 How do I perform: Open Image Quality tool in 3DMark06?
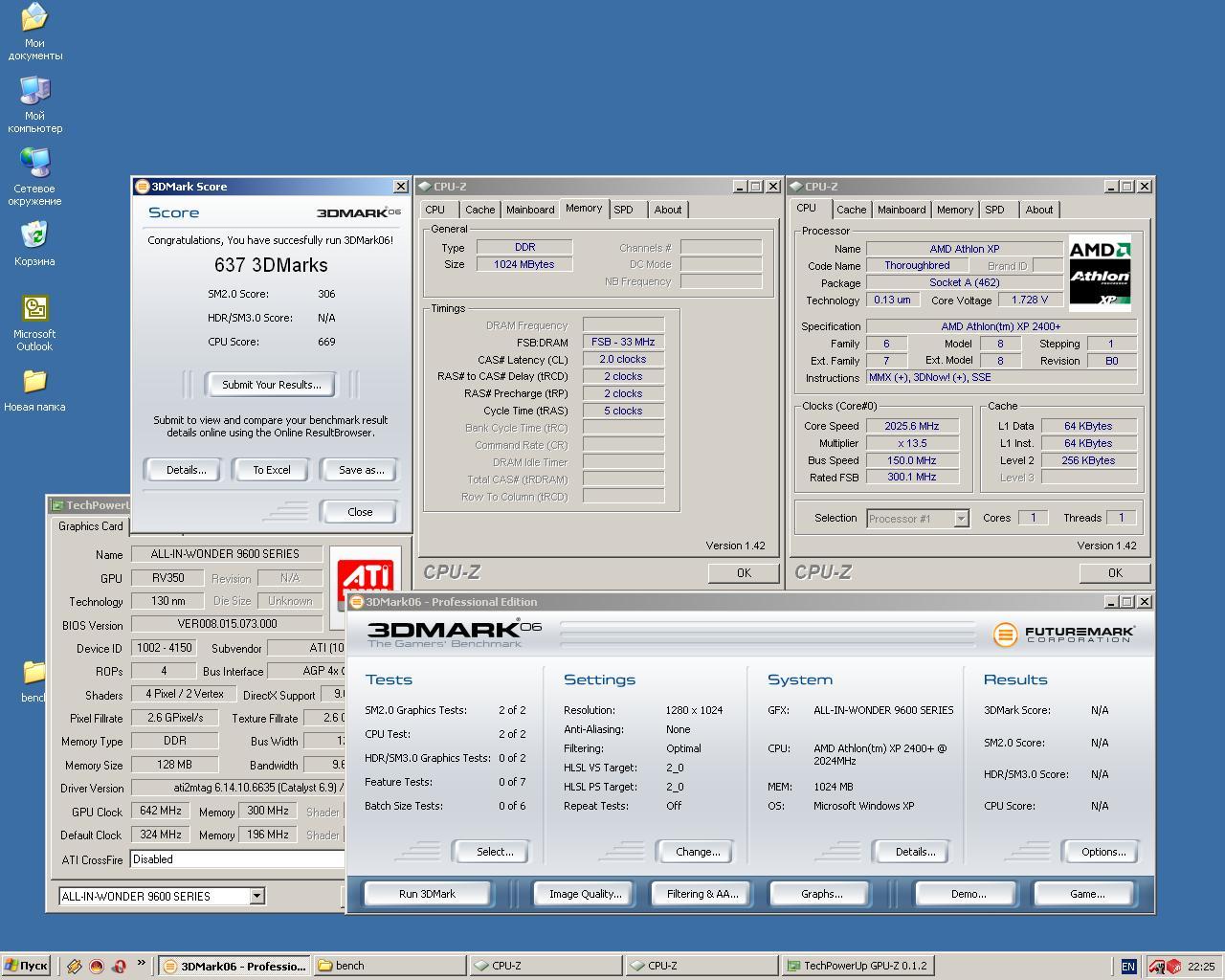(x=585, y=894)
